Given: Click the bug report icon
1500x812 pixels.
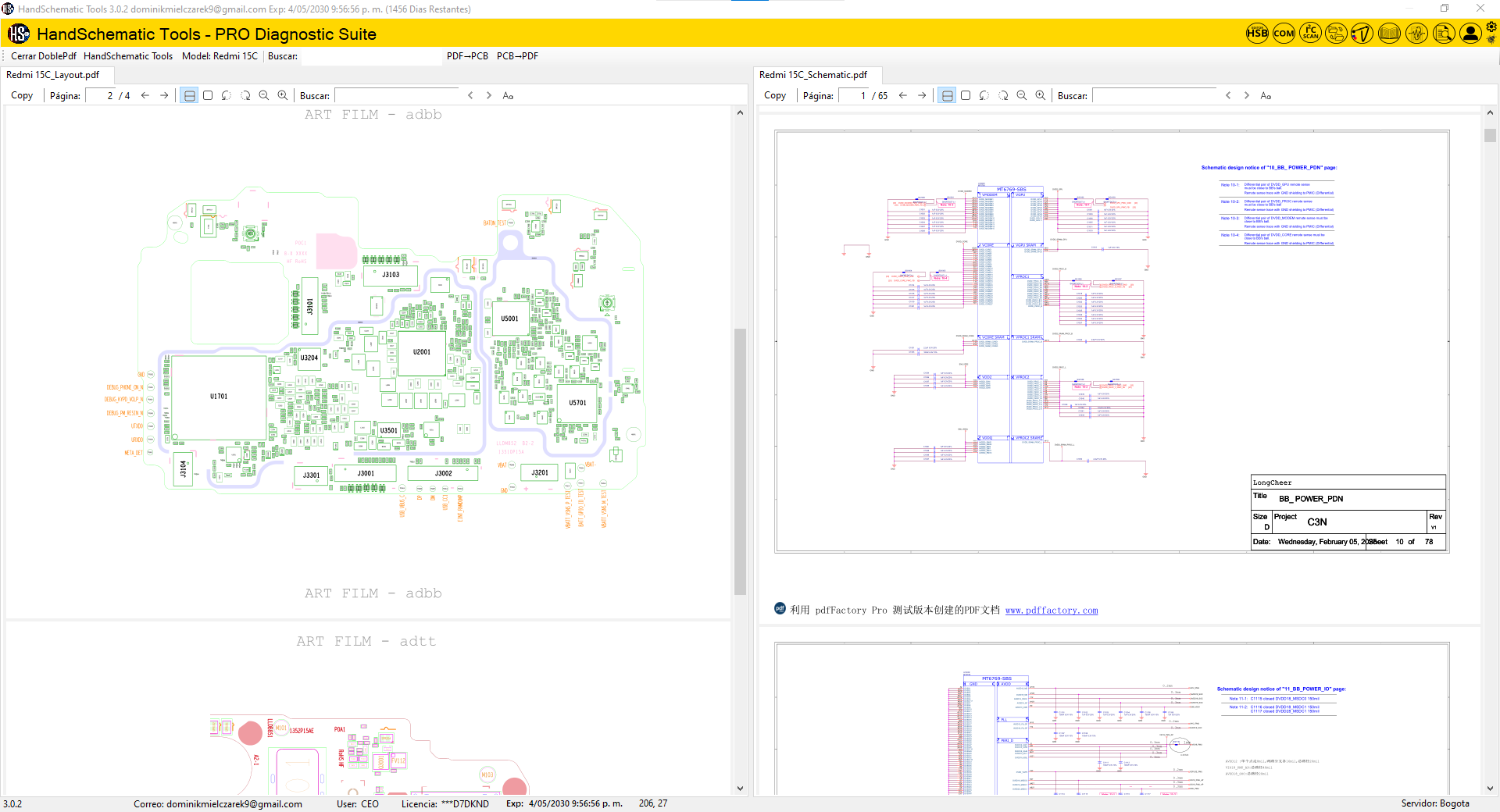Looking at the screenshot, I should (x=1491, y=40).
